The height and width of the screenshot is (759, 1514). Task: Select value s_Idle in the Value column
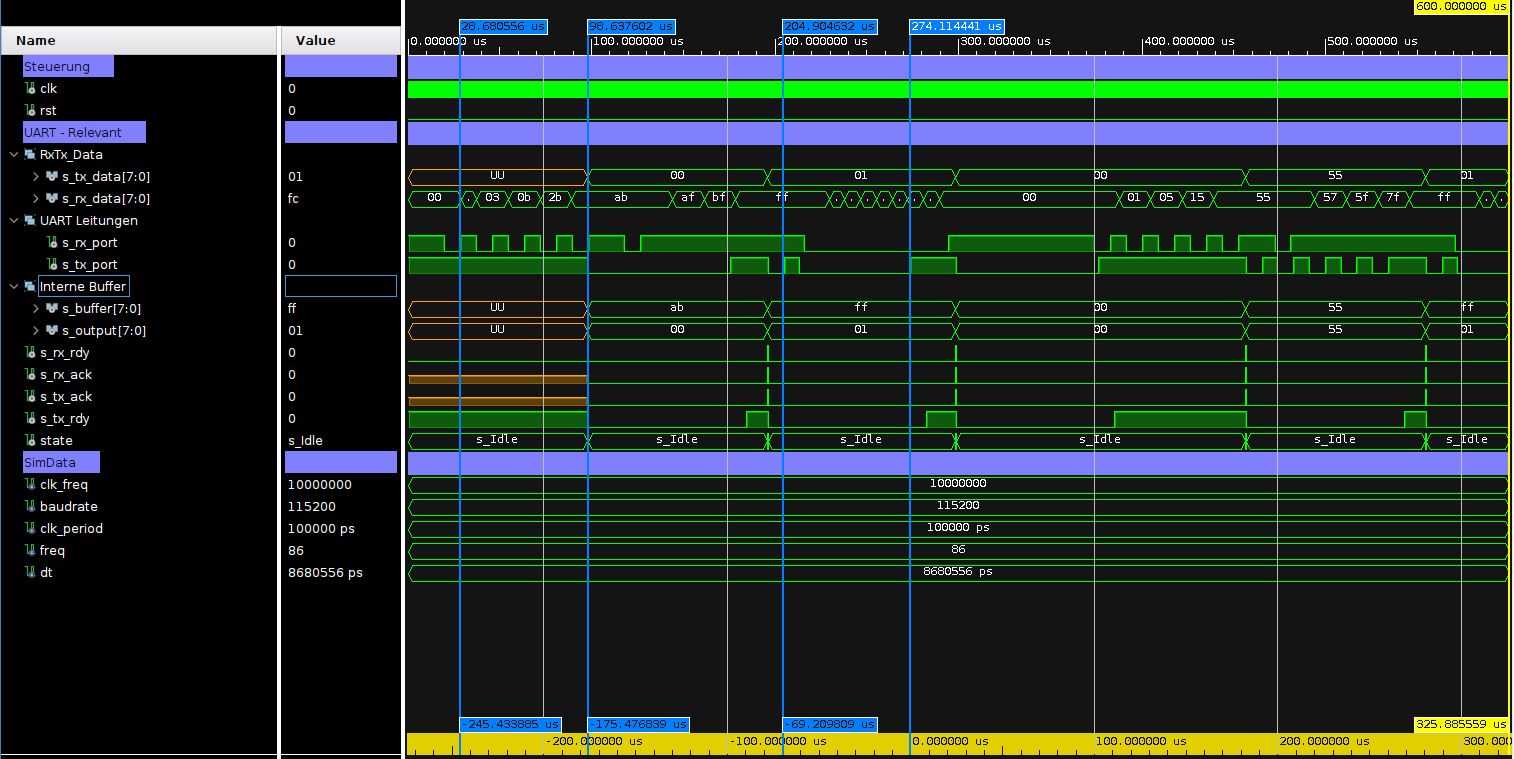(x=305, y=441)
